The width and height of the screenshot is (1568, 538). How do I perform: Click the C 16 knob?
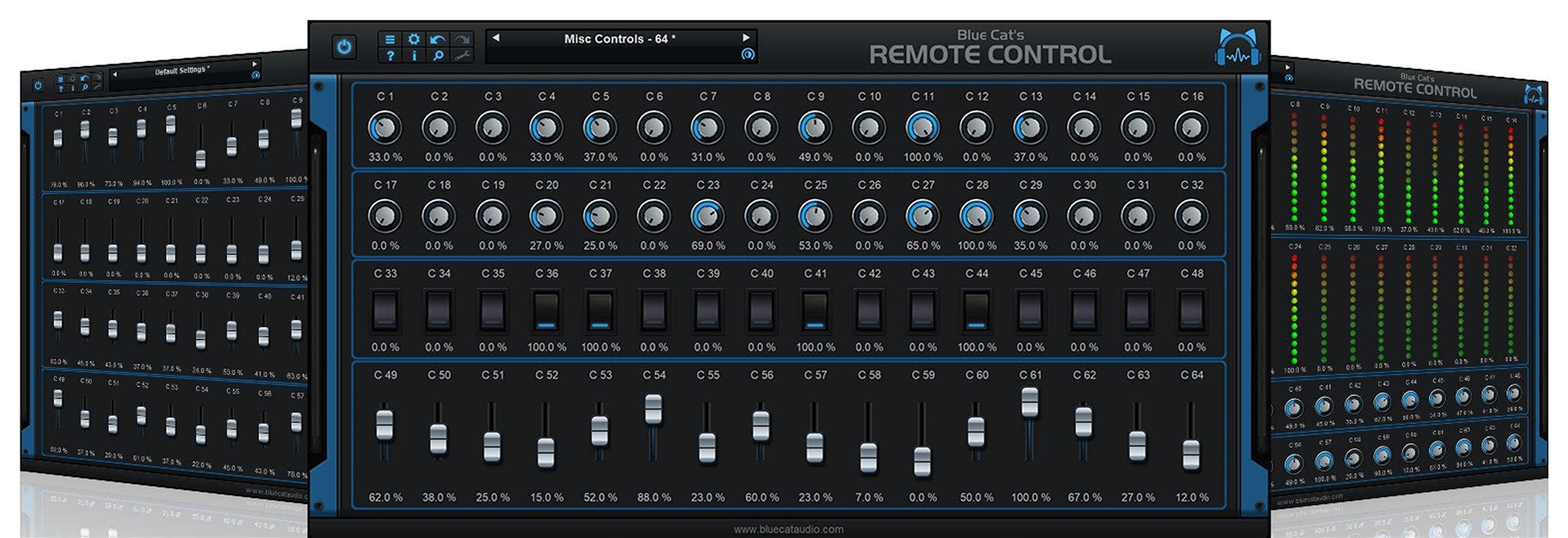coord(1192,127)
